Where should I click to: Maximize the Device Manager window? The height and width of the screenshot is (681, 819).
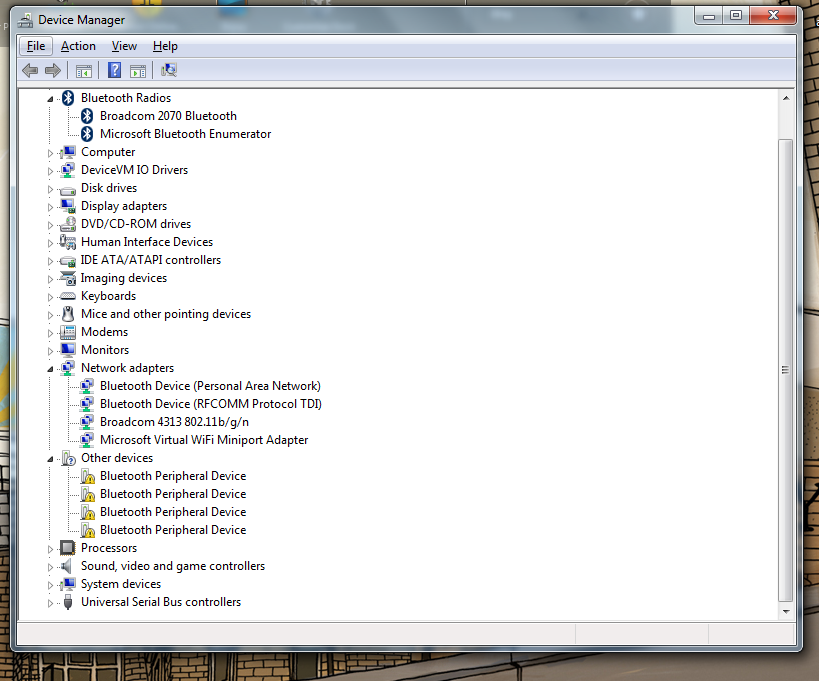[x=736, y=16]
